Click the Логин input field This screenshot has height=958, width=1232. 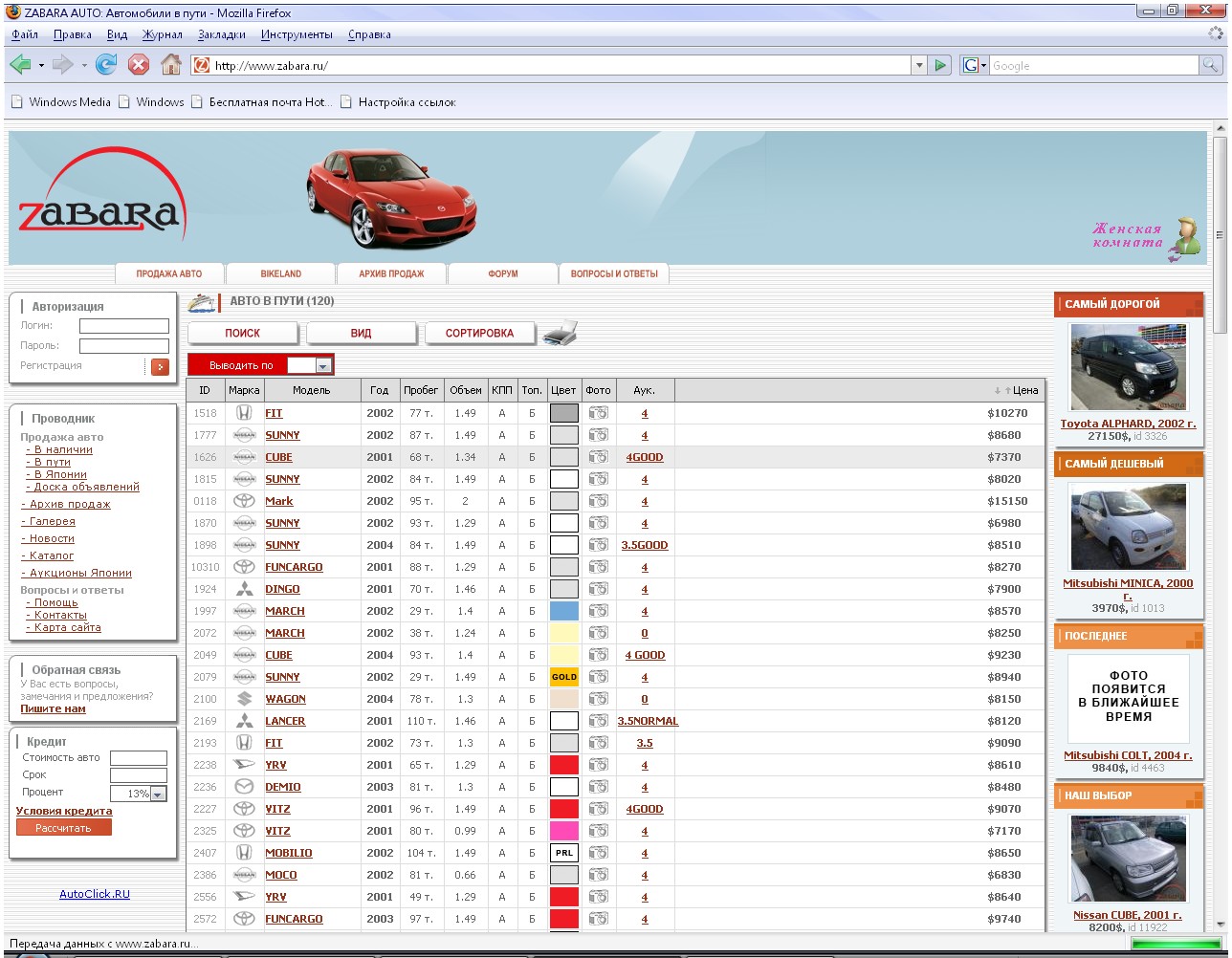[123, 326]
